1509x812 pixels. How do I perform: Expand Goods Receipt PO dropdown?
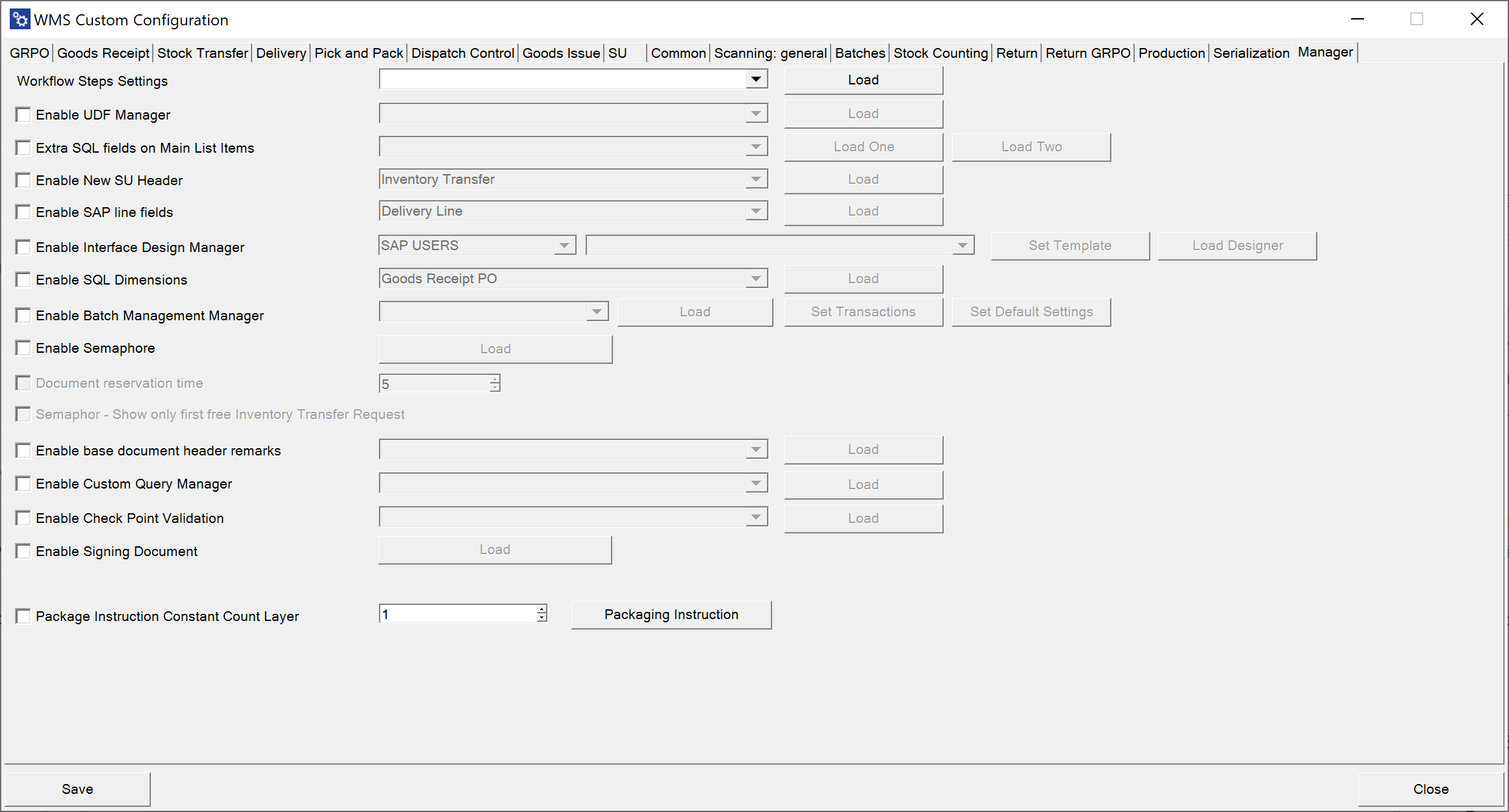tap(755, 279)
